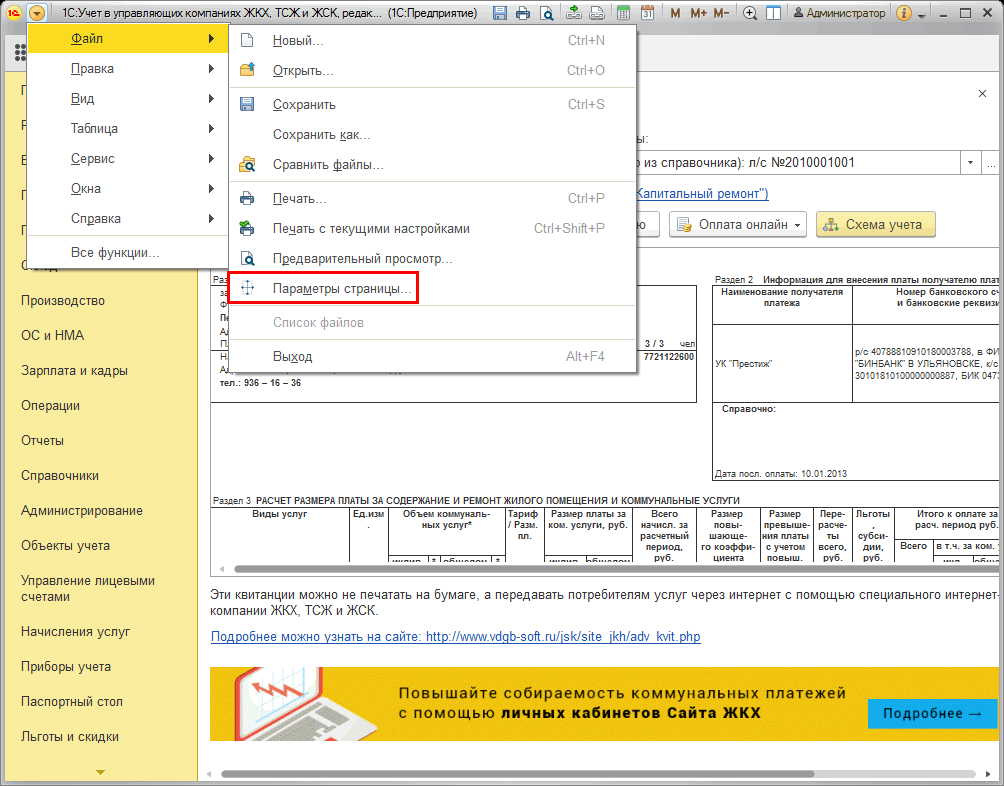Viewport: 1004px width, 786px height.
Task: Click the printer icon in title bar
Action: [522, 13]
